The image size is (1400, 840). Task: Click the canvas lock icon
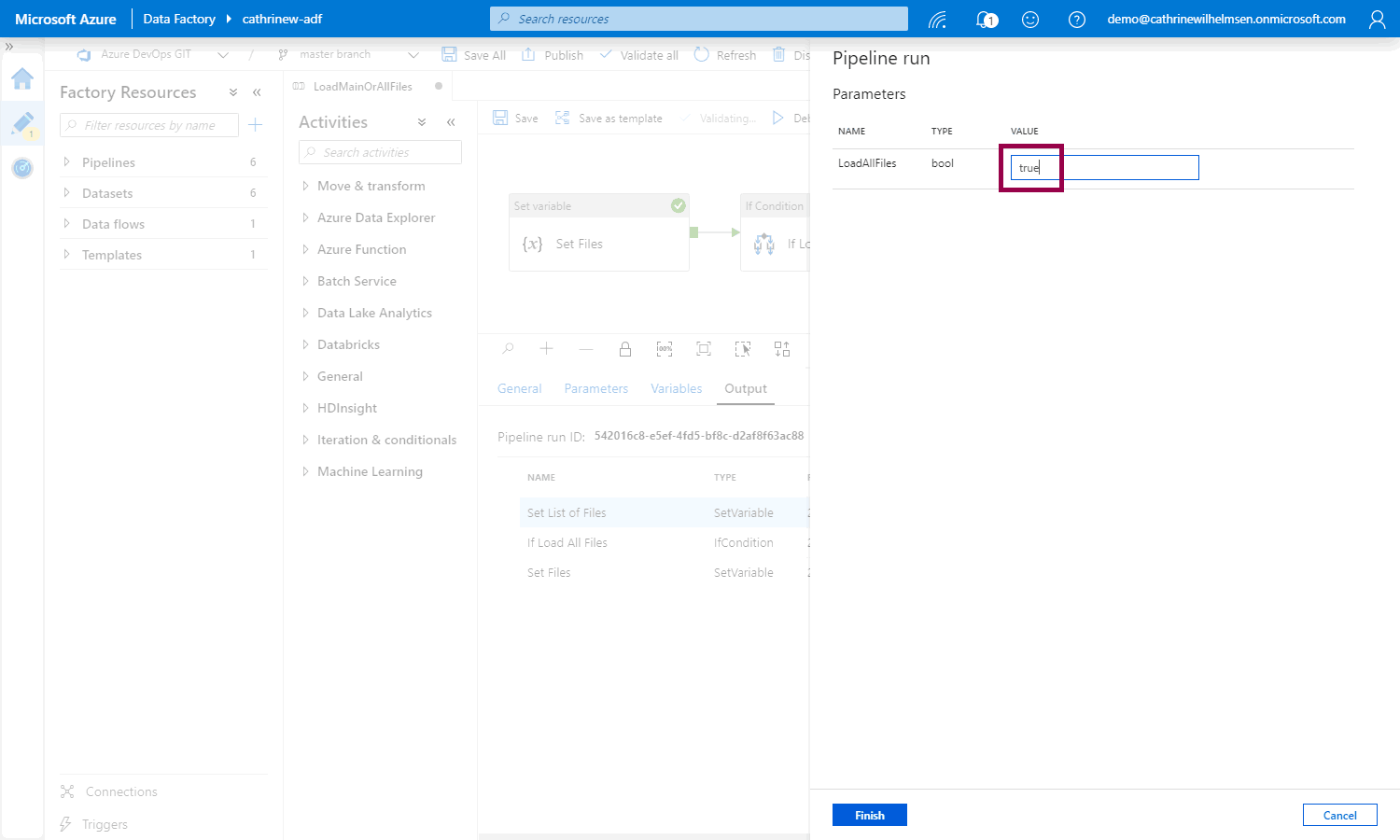coord(625,349)
